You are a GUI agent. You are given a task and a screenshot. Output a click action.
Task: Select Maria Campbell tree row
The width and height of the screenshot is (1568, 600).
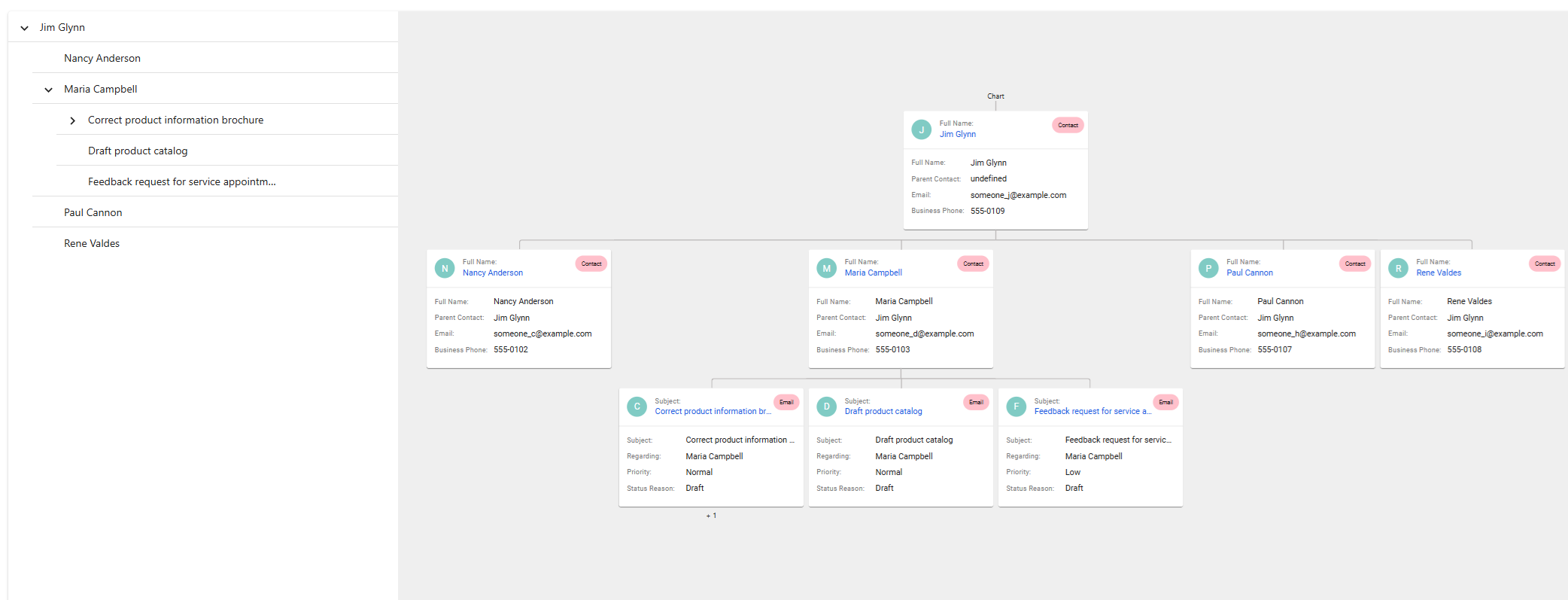pyautogui.click(x=215, y=89)
